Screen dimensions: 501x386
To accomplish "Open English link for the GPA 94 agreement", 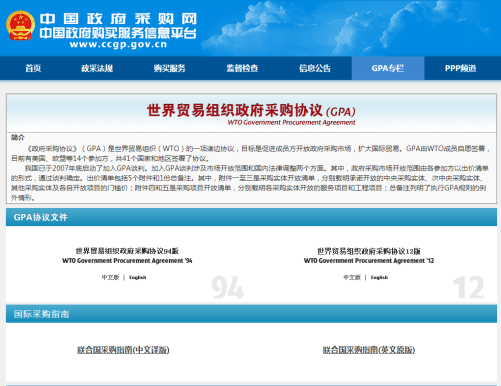I will tap(138, 277).
